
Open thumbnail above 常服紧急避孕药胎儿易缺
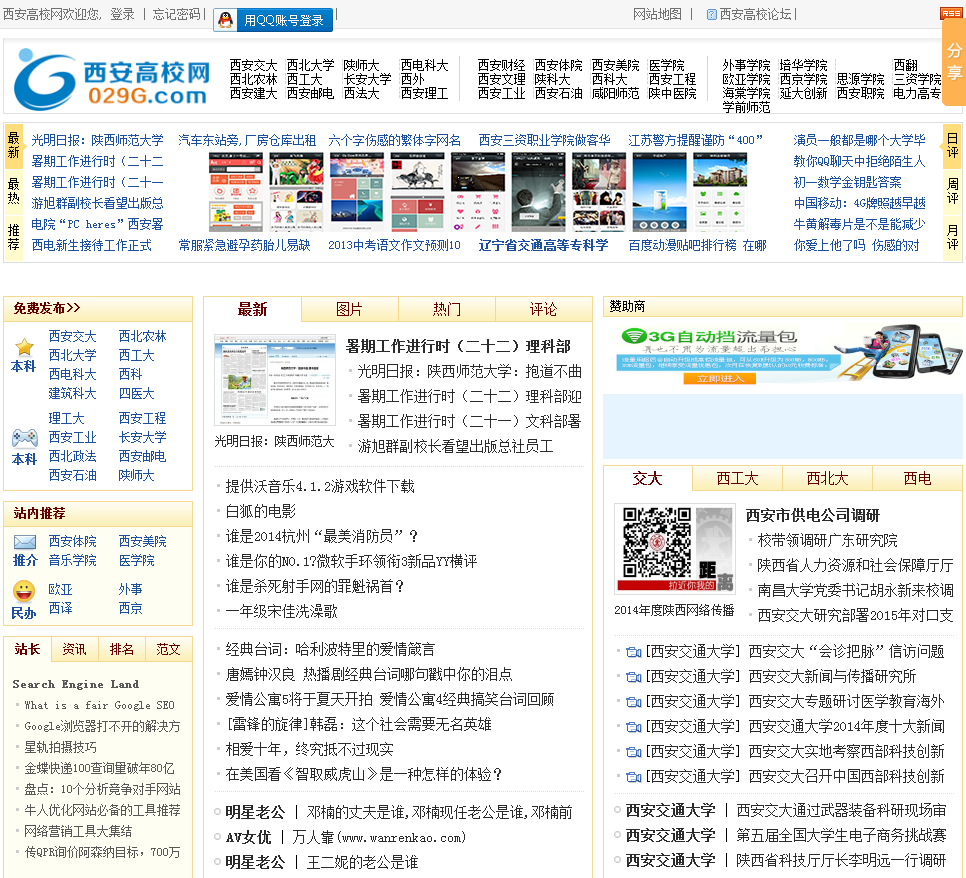point(235,192)
